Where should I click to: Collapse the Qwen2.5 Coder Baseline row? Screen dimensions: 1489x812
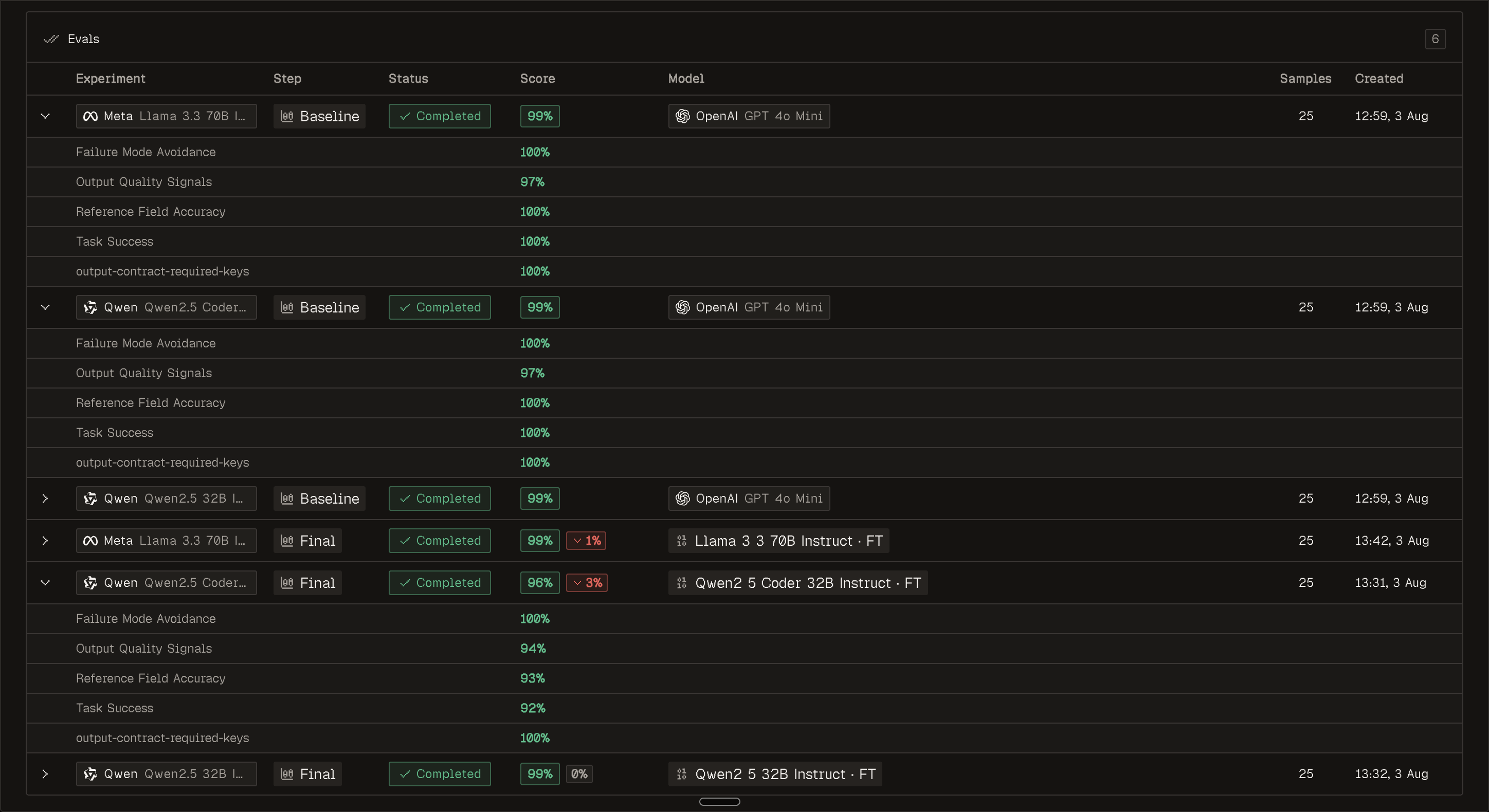coord(45,307)
